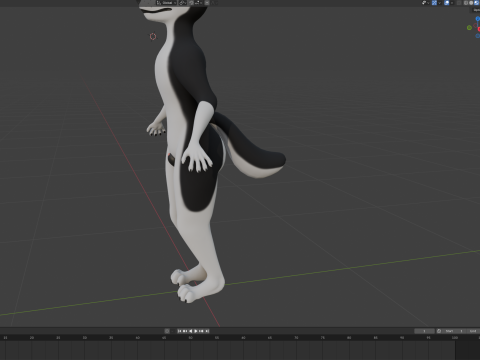The width and height of the screenshot is (480, 360).
Task: Click frame 50 on the timeline ruler
Action: (190, 338)
